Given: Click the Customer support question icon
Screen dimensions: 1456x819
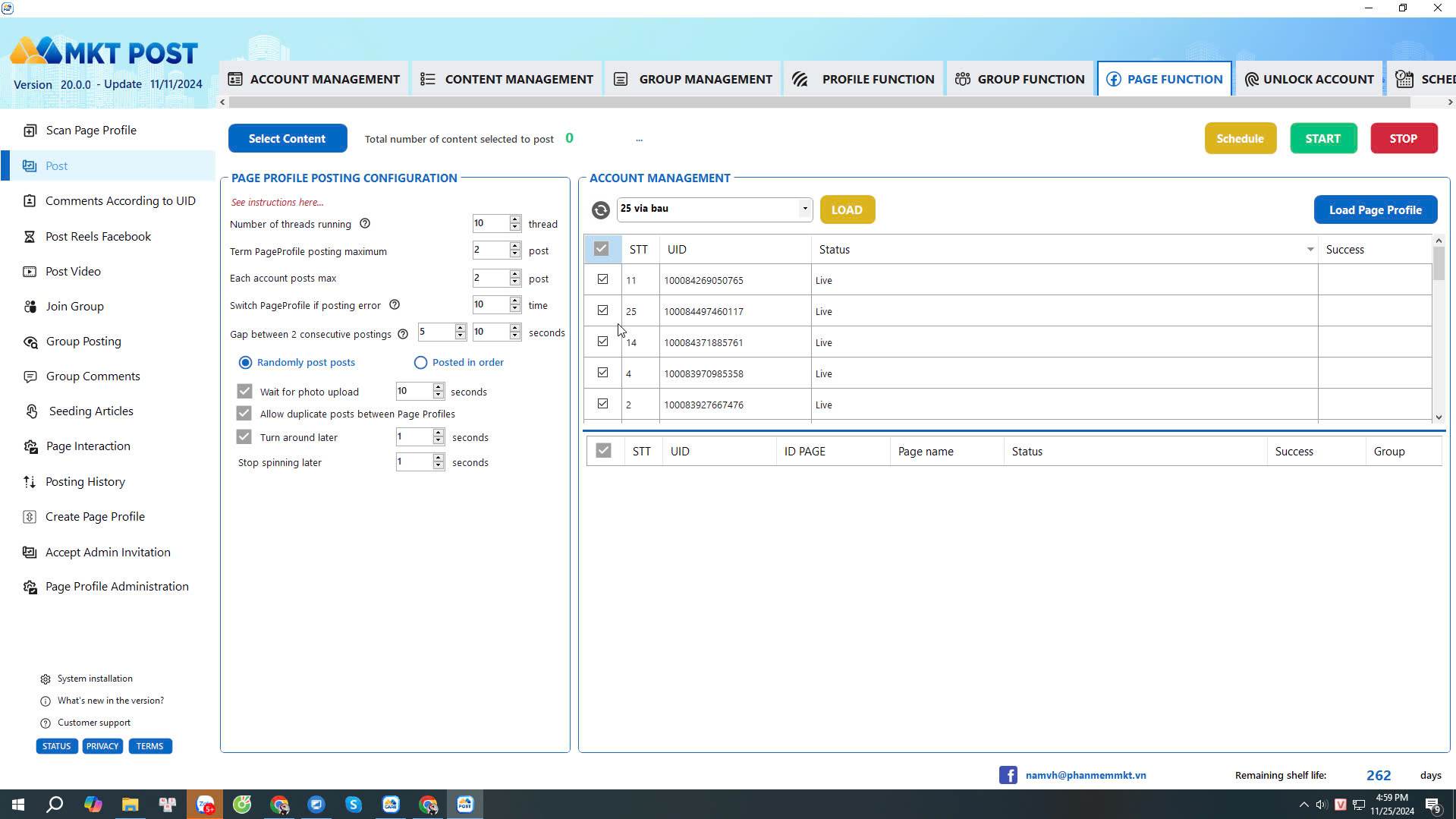Looking at the screenshot, I should coord(46,723).
